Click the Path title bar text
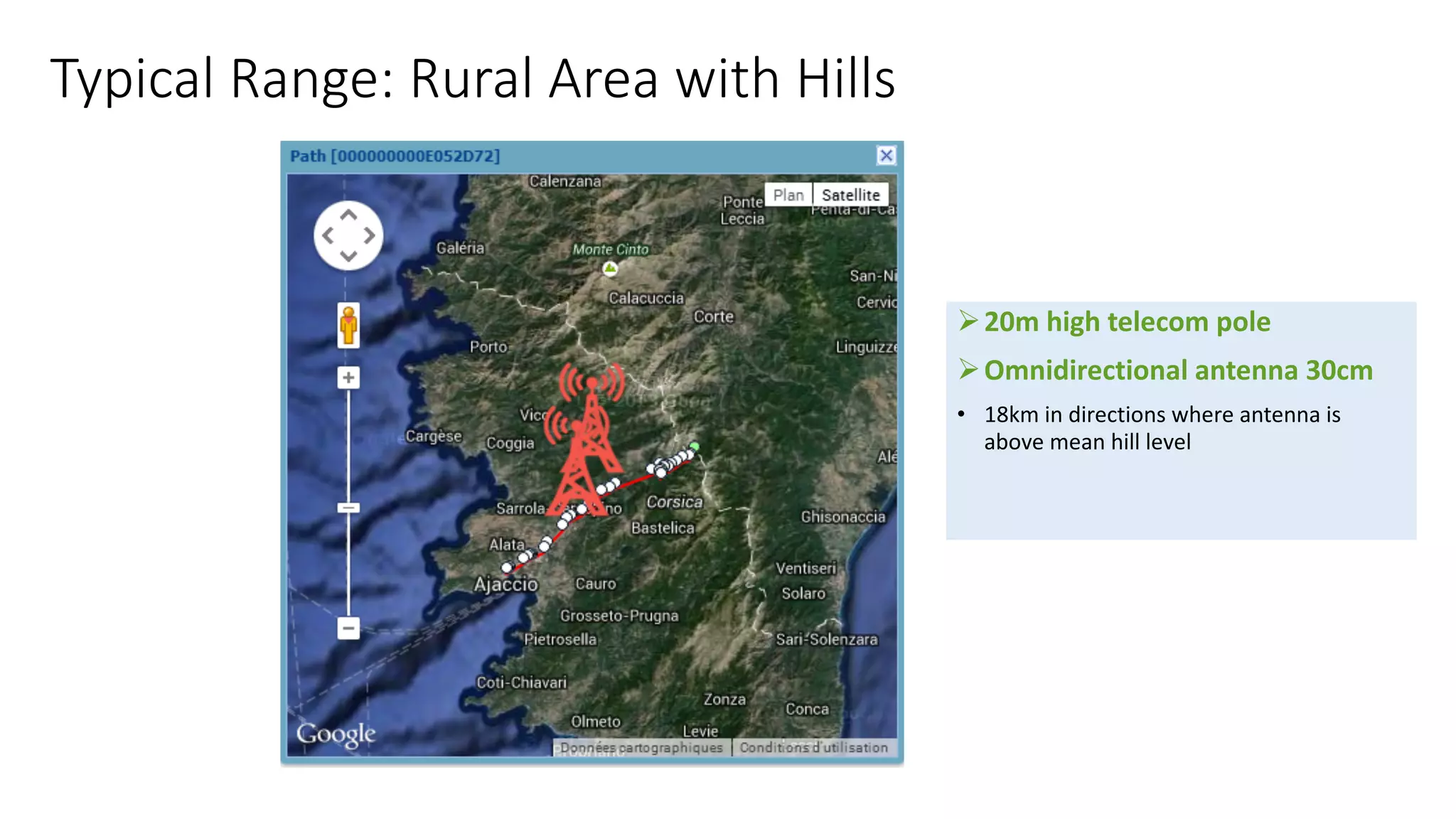The width and height of the screenshot is (1456, 819). pos(395,156)
